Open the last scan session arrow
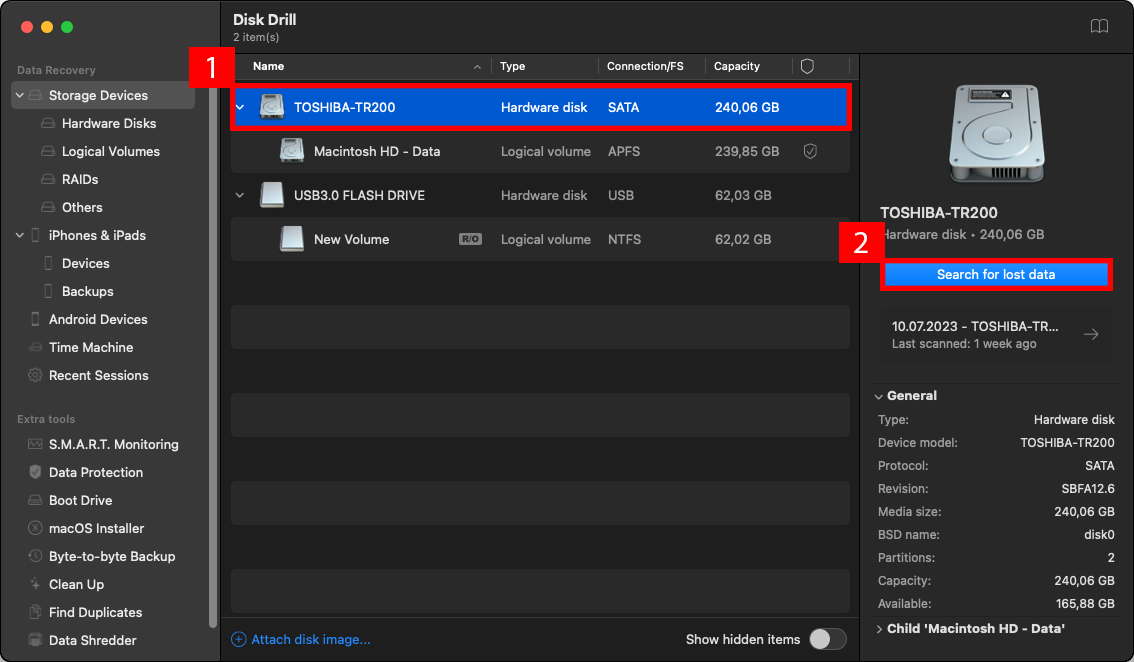The height and width of the screenshot is (662, 1134). (1091, 334)
